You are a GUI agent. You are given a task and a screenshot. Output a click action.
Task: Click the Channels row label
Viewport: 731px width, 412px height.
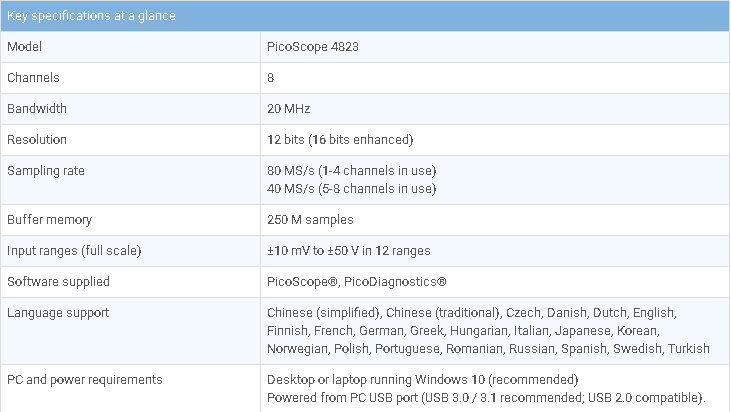pyautogui.click(x=33, y=77)
